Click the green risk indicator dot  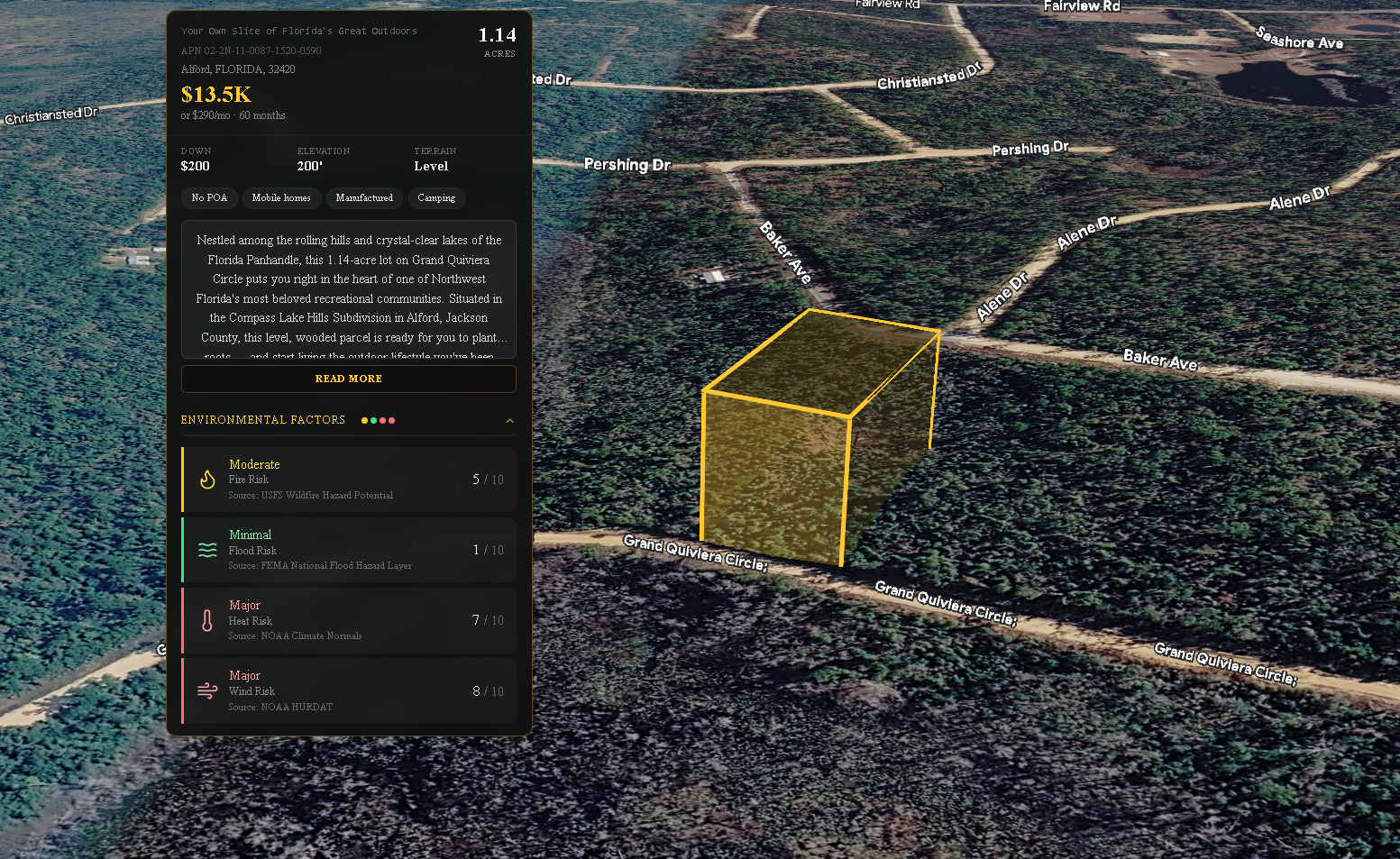pos(373,421)
